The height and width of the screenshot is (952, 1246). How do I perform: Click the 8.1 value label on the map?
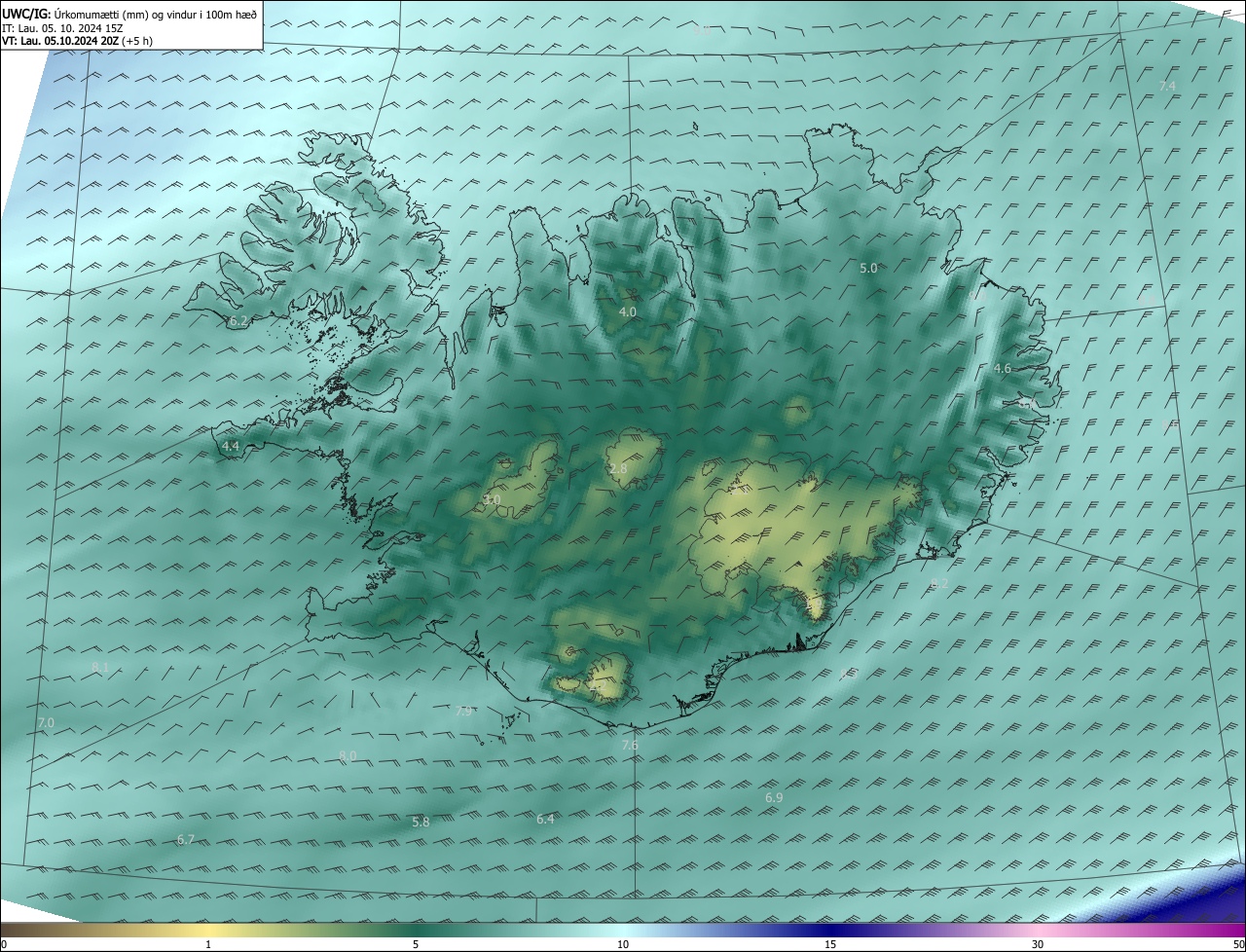pos(100,668)
